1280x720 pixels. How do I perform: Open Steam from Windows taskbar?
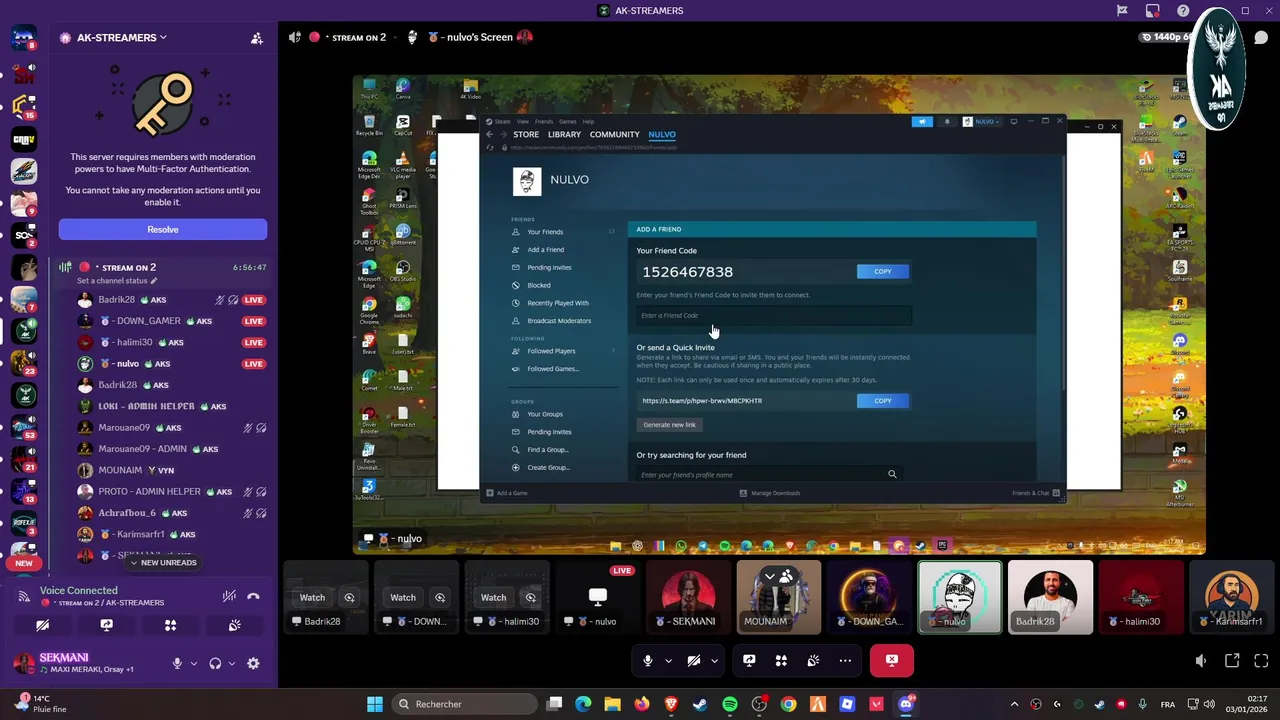coord(700,704)
